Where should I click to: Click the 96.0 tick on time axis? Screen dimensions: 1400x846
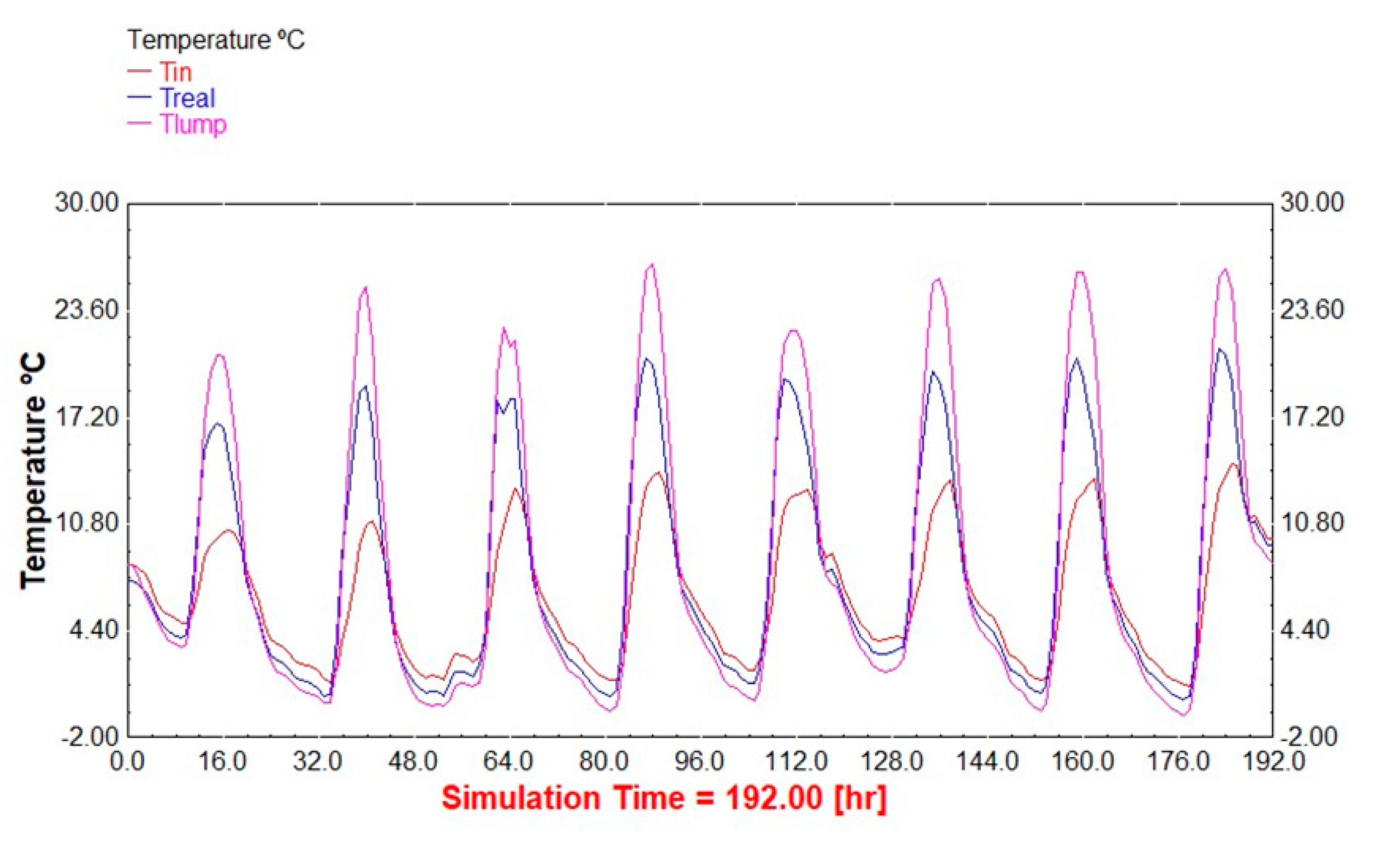pyautogui.click(x=700, y=762)
